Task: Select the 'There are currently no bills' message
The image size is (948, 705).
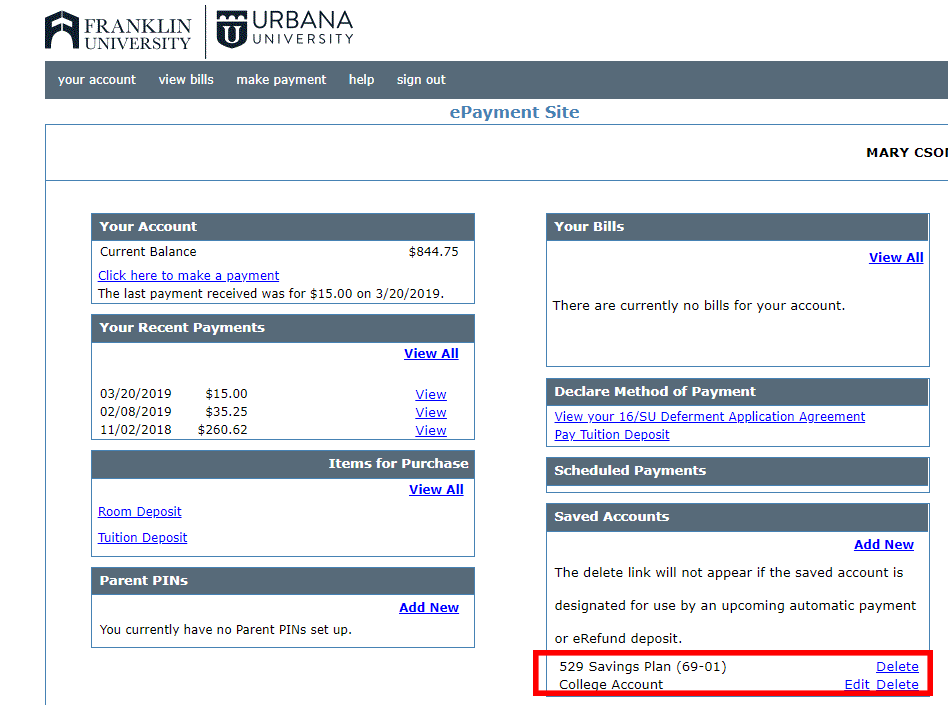Action: pos(699,306)
